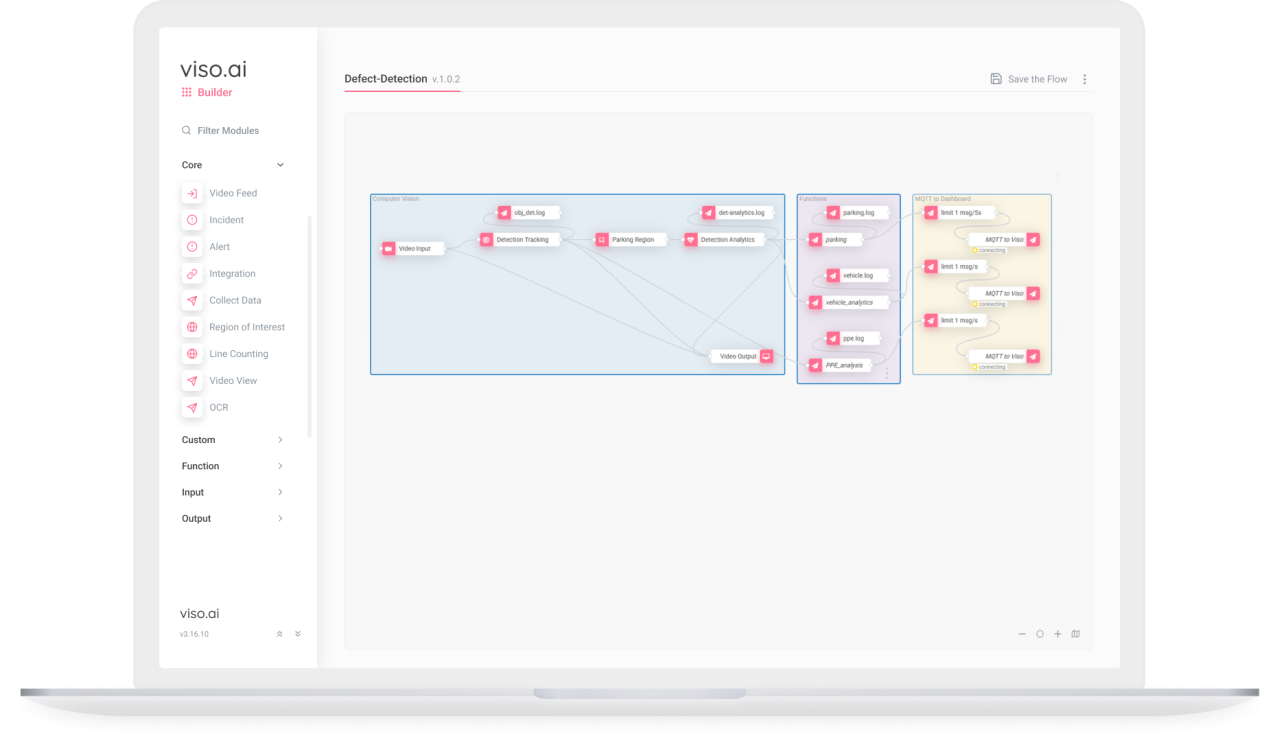Select the Video Feed module icon

point(192,193)
